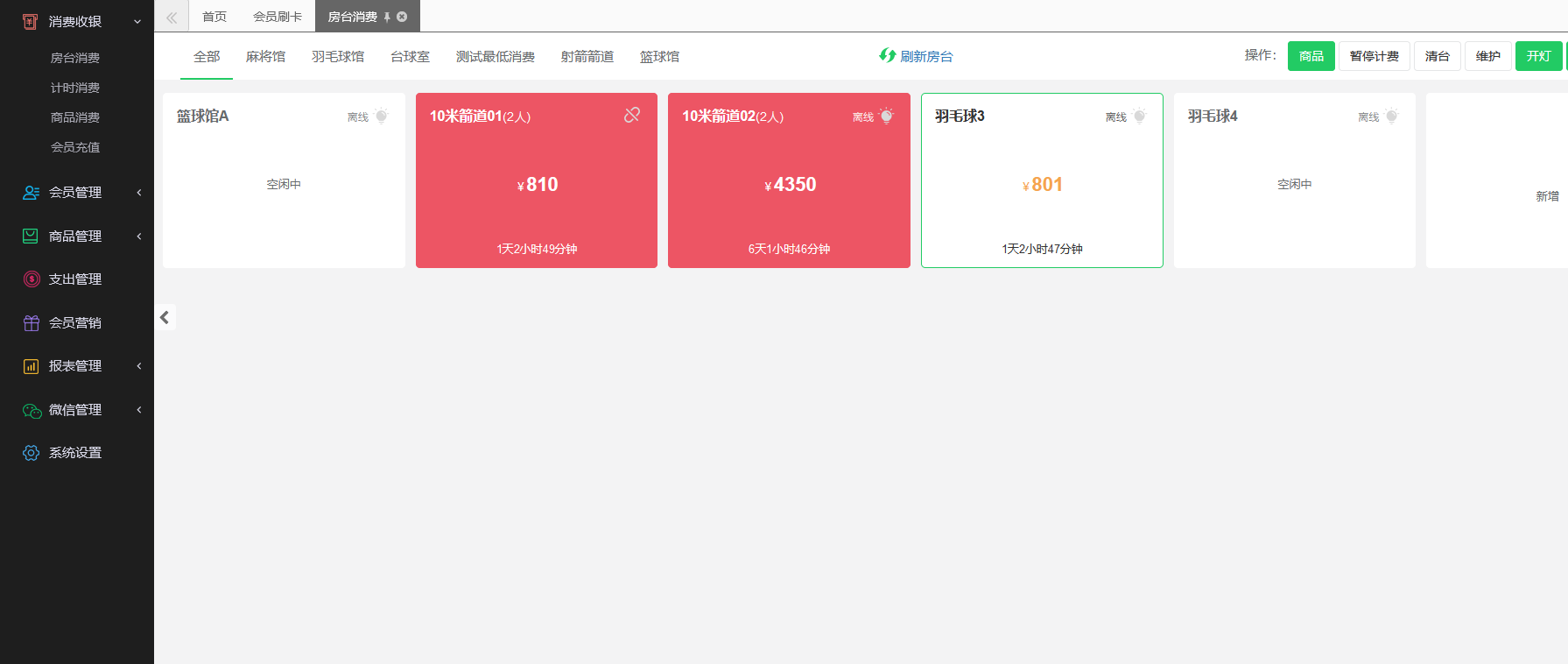Click the 会员营销 gift icon in sidebar
The width and height of the screenshot is (1568, 664).
pyautogui.click(x=32, y=323)
